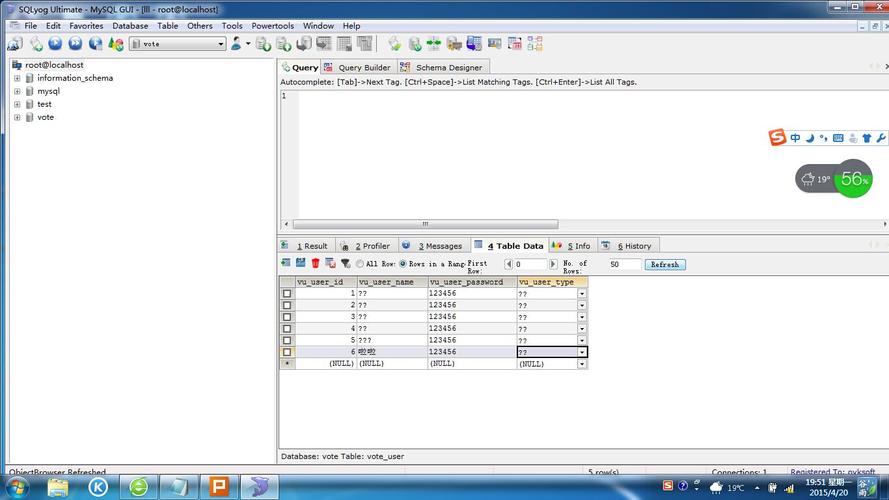Click the red delete selected rows icon
This screenshot has width=889, height=500.
click(315, 263)
